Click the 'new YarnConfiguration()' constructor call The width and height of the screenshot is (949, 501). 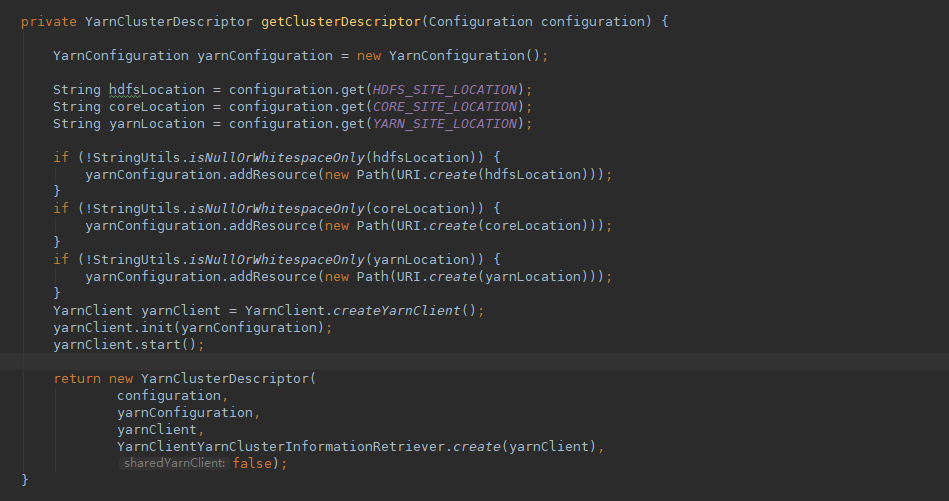point(448,56)
